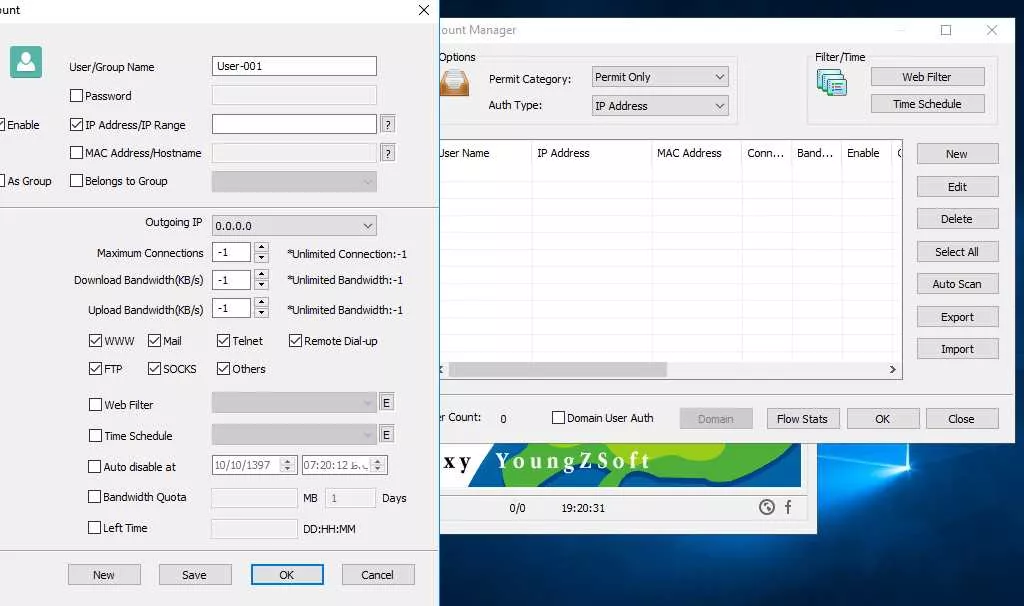Image resolution: width=1024 pixels, height=606 pixels.
Task: Check the Auto disable at option
Action: pyautogui.click(x=95, y=467)
